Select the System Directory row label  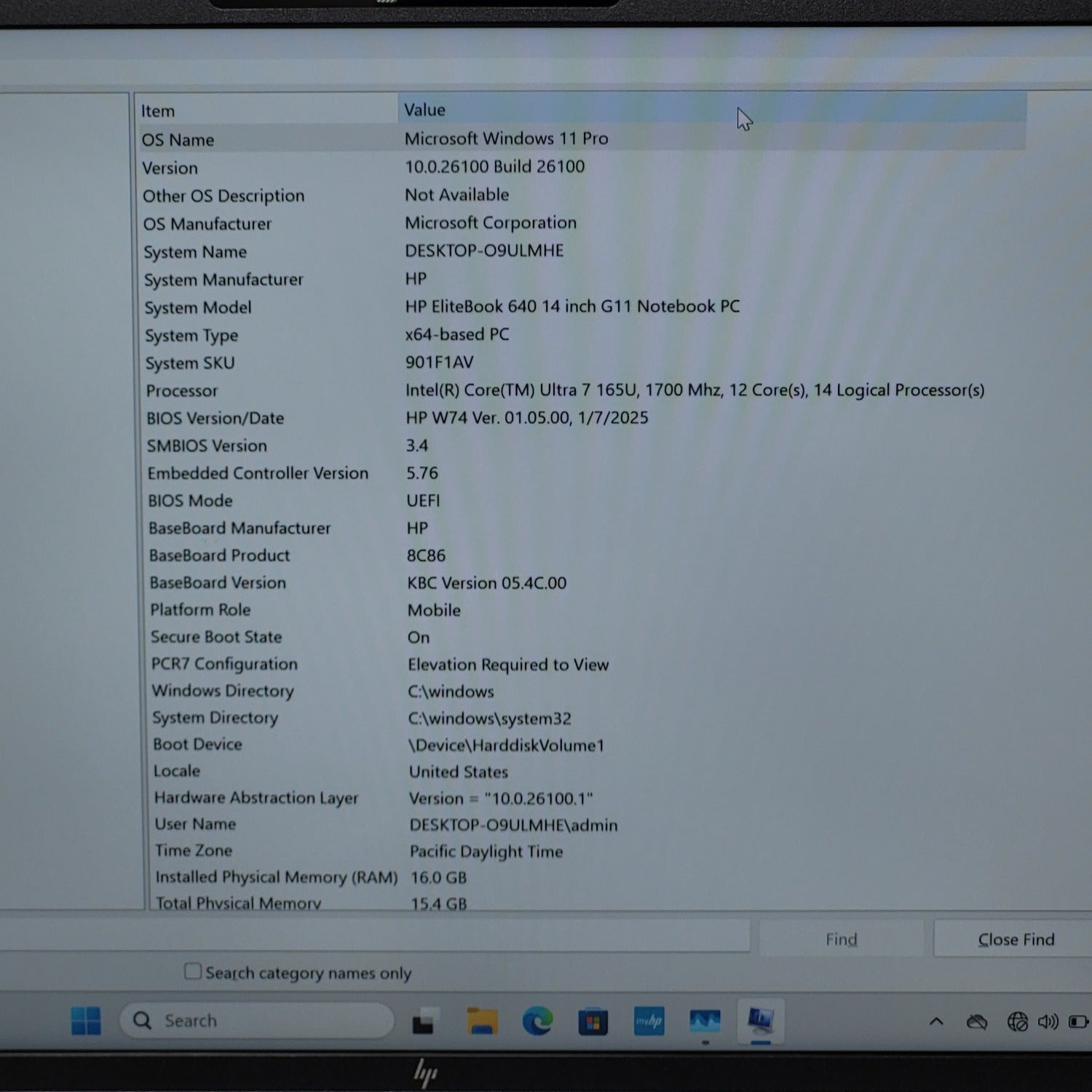(x=215, y=718)
